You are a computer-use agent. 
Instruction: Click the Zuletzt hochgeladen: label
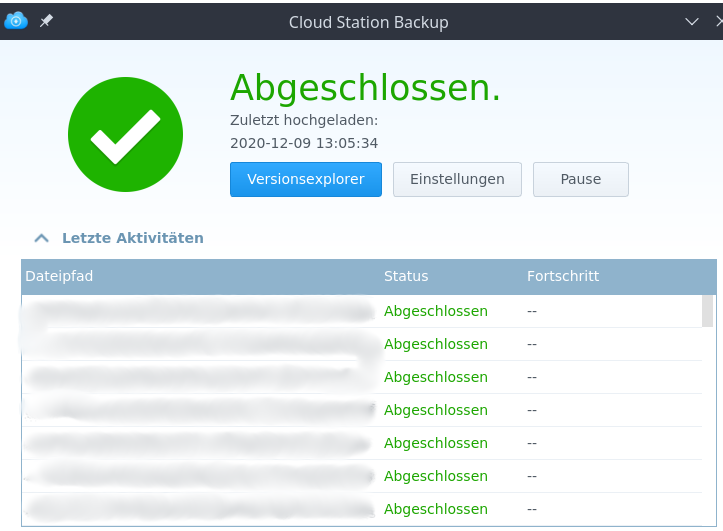304,120
